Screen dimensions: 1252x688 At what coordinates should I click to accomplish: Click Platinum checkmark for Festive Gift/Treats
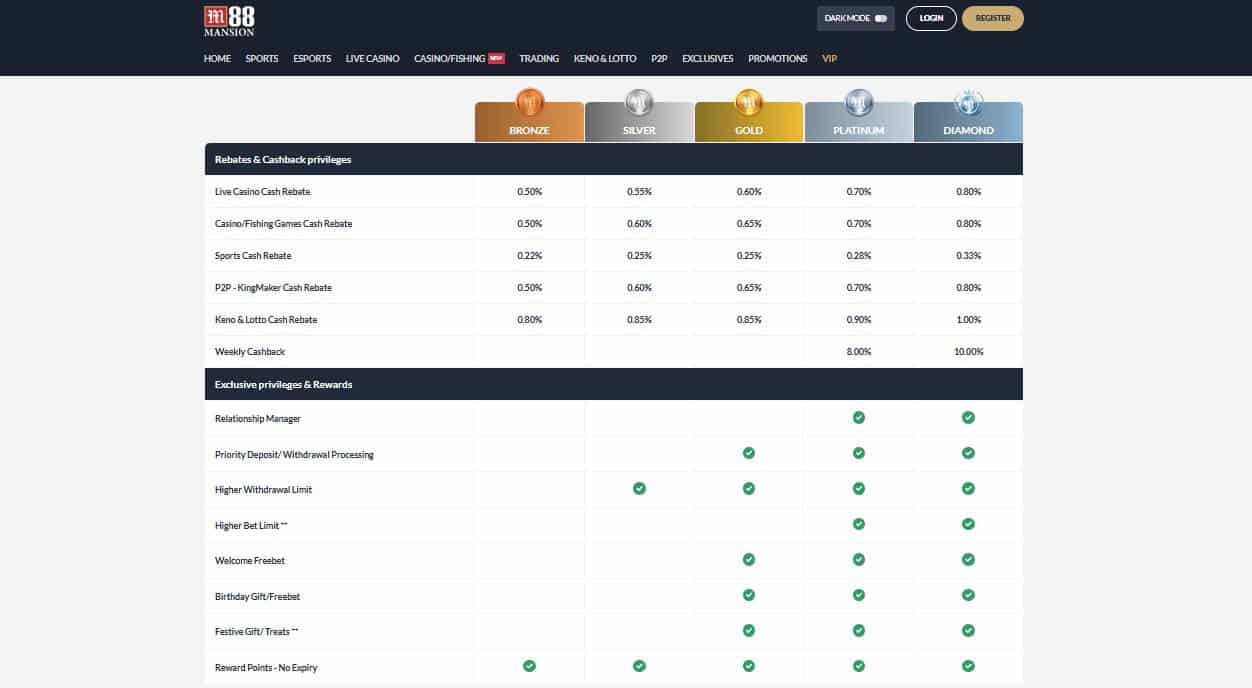click(x=859, y=631)
